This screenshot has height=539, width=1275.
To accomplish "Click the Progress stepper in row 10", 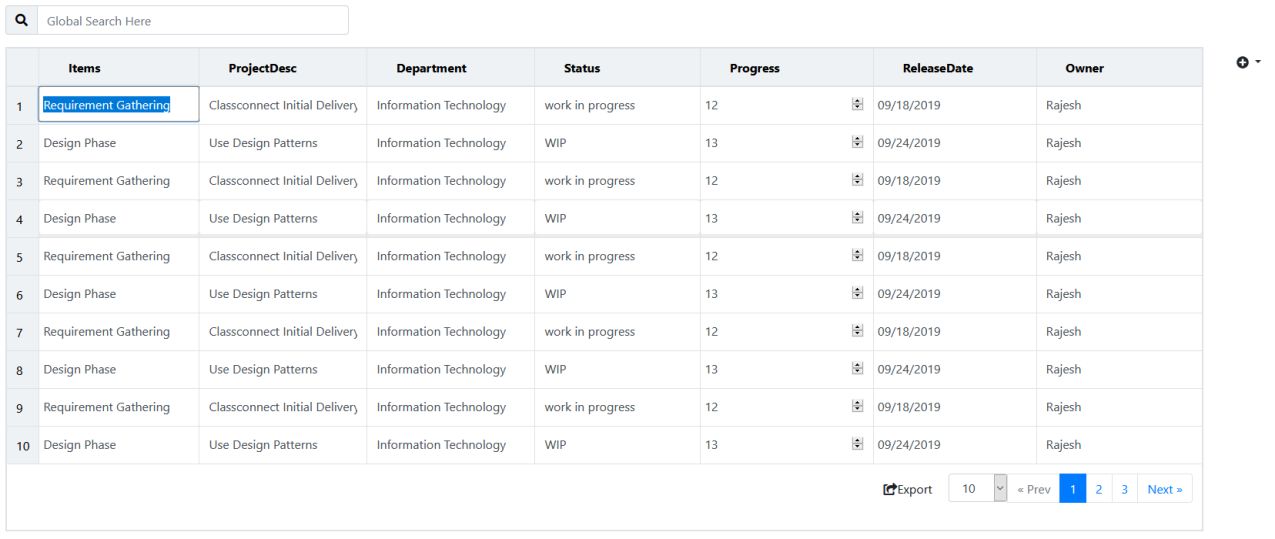I will [857, 445].
